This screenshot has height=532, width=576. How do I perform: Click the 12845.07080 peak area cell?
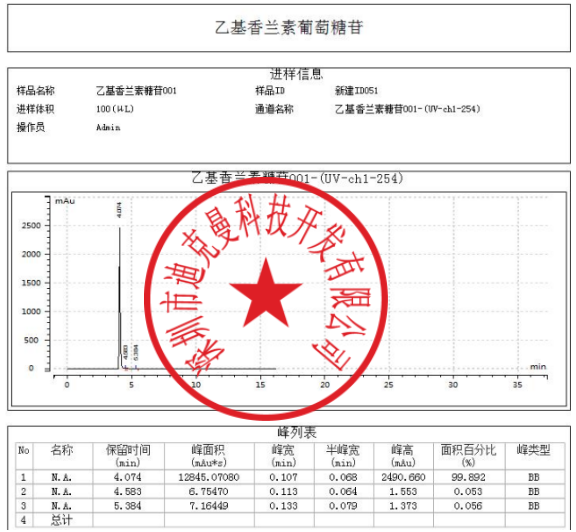click(209, 477)
